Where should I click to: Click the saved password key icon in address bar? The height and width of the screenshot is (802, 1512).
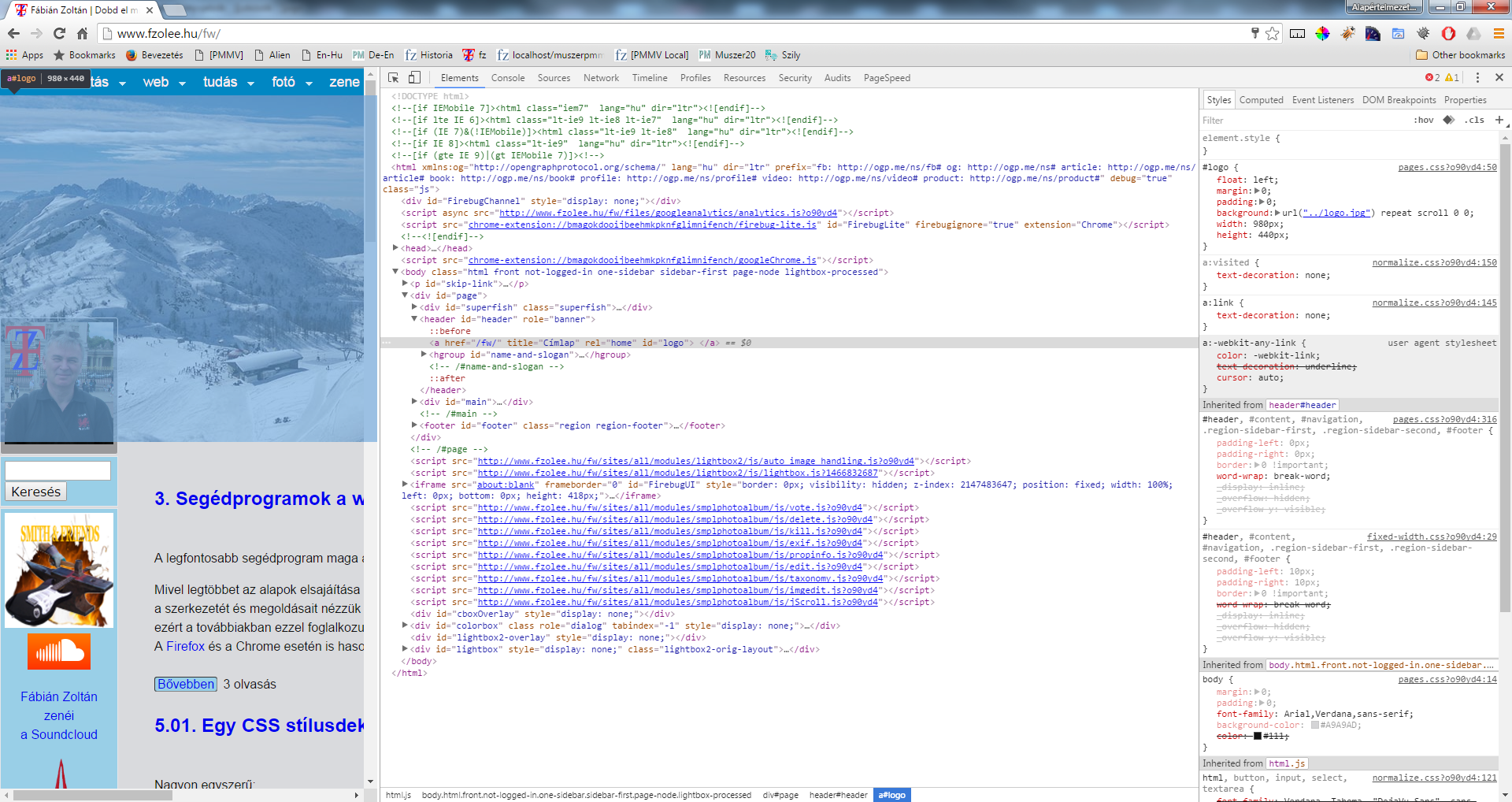pyautogui.click(x=1255, y=33)
